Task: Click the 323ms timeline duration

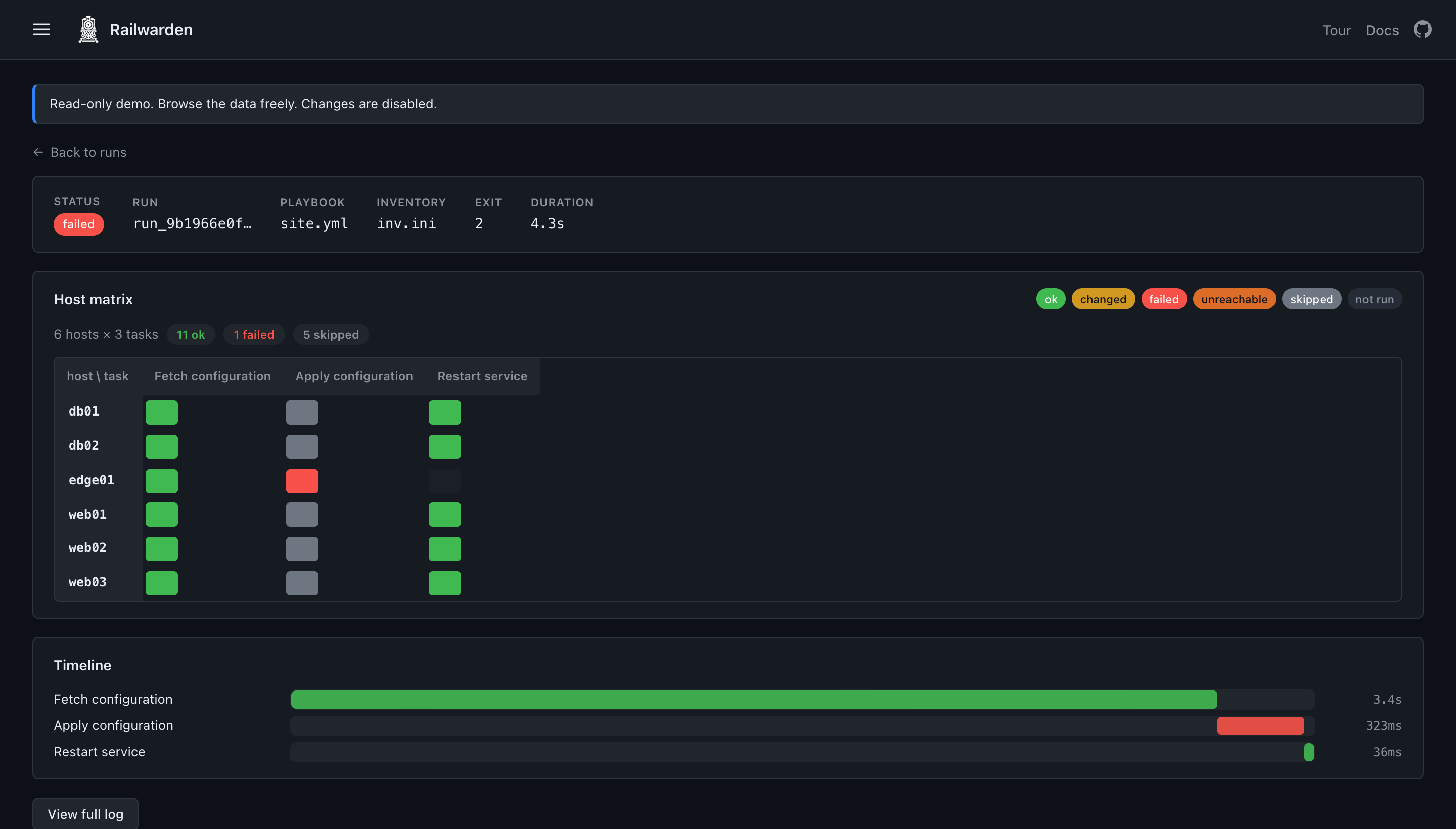Action: pyautogui.click(x=1384, y=725)
